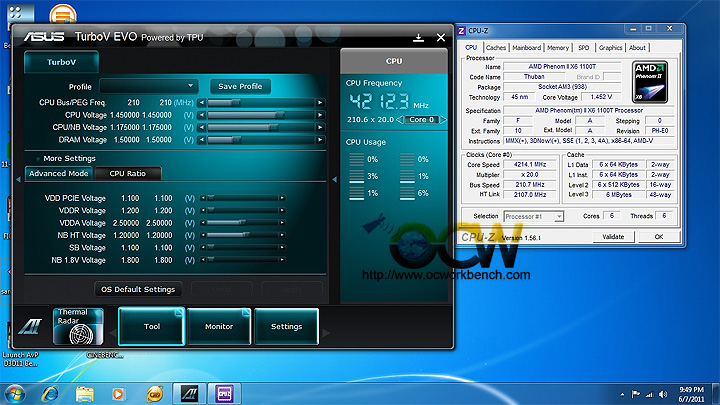Open the Tool menu button
The image size is (720, 405).
(x=152, y=326)
